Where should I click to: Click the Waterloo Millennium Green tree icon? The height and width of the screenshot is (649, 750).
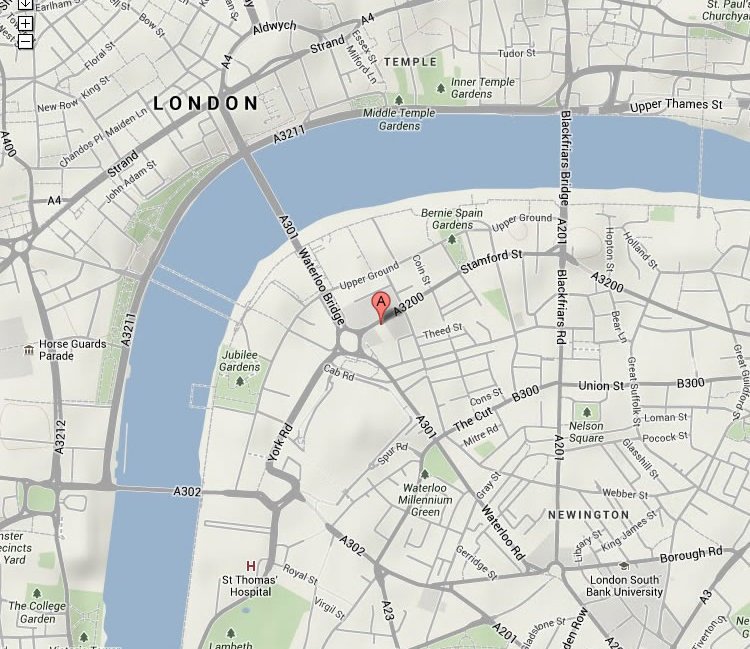pyautogui.click(x=424, y=474)
